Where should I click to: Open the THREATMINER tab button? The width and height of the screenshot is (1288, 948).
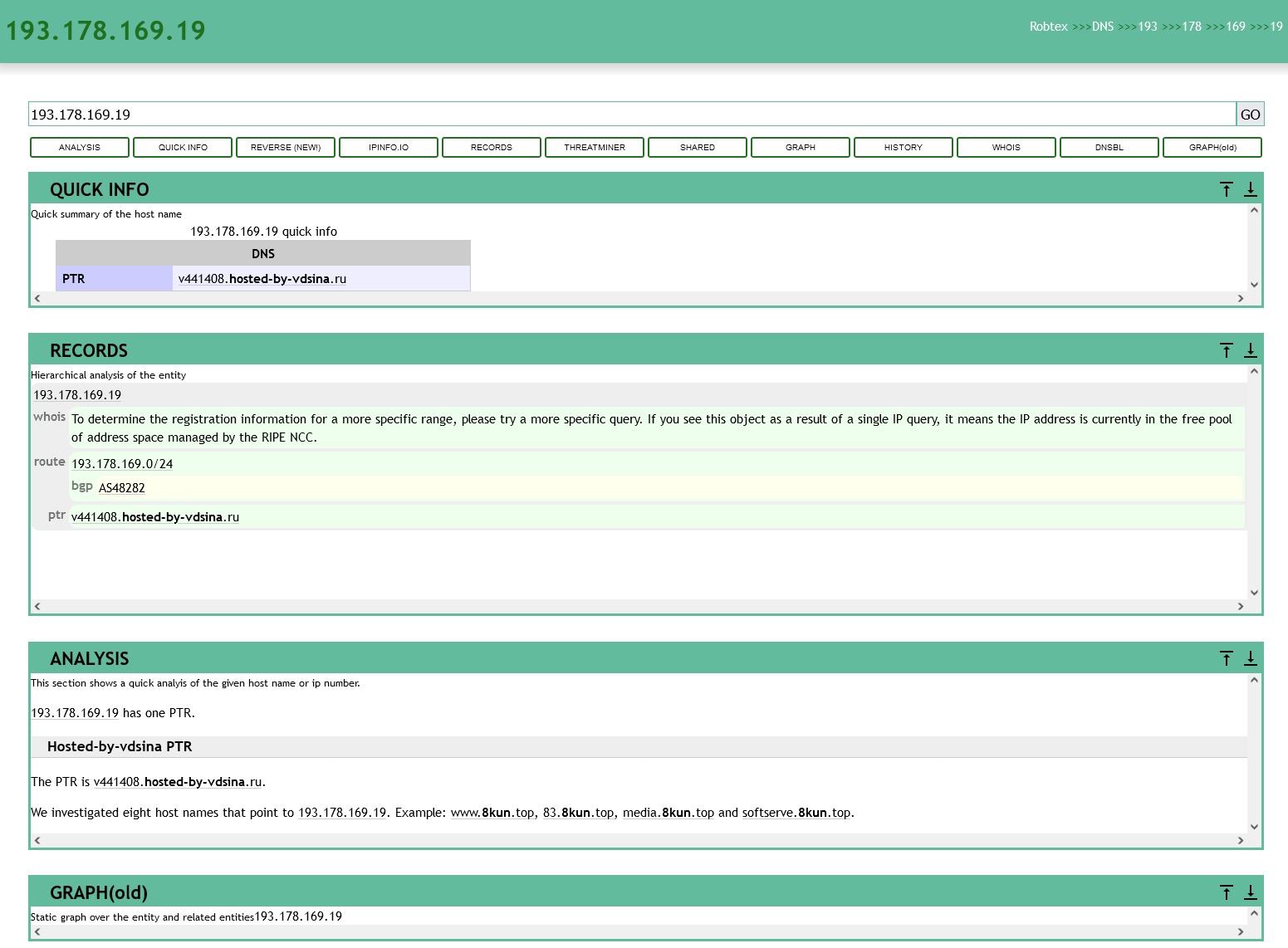coord(595,147)
